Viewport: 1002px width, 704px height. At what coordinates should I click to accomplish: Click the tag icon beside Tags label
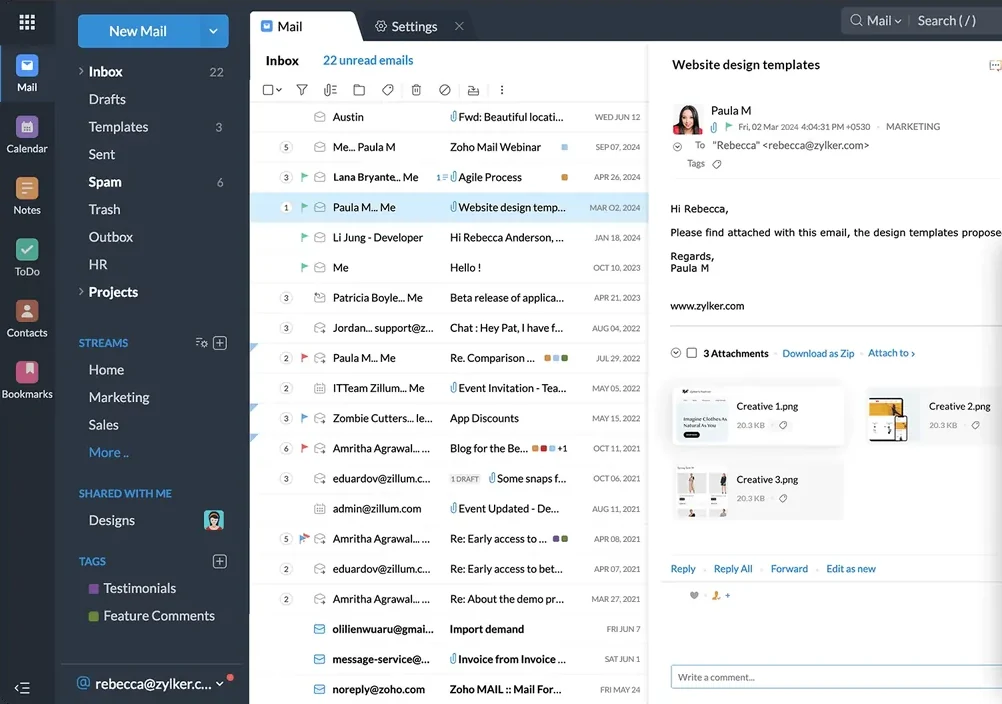(x=717, y=164)
